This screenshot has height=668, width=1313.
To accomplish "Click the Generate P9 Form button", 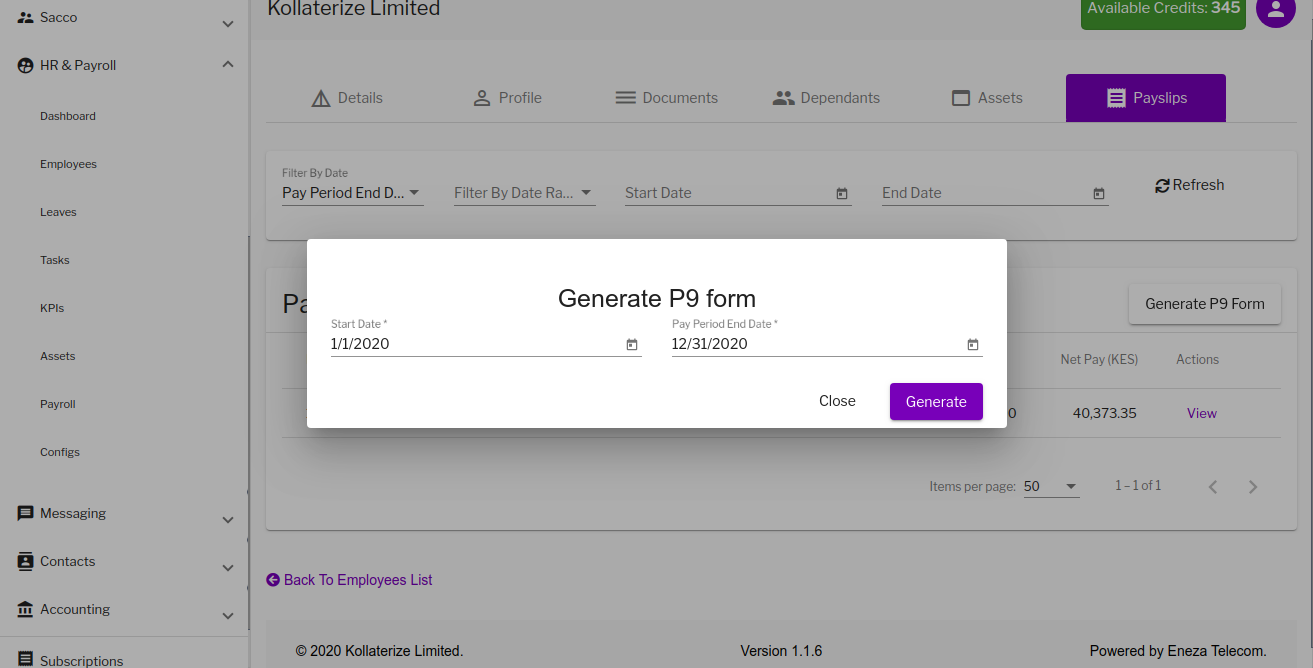I will 1205,304.
